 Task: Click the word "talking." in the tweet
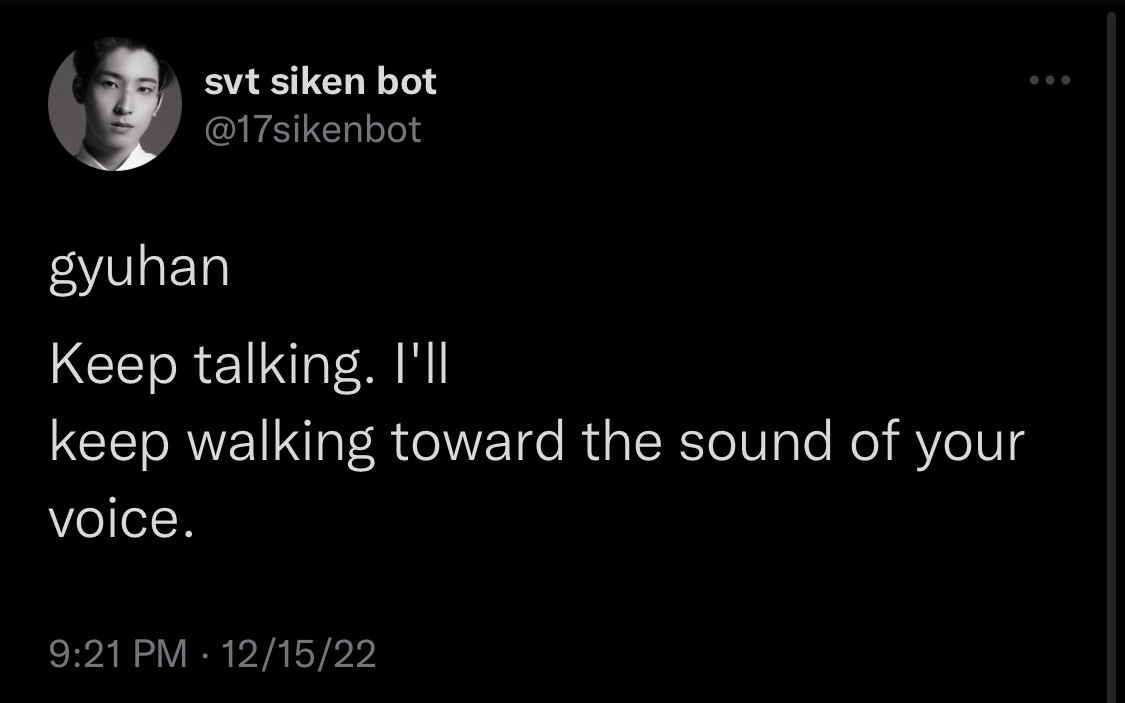tap(284, 366)
